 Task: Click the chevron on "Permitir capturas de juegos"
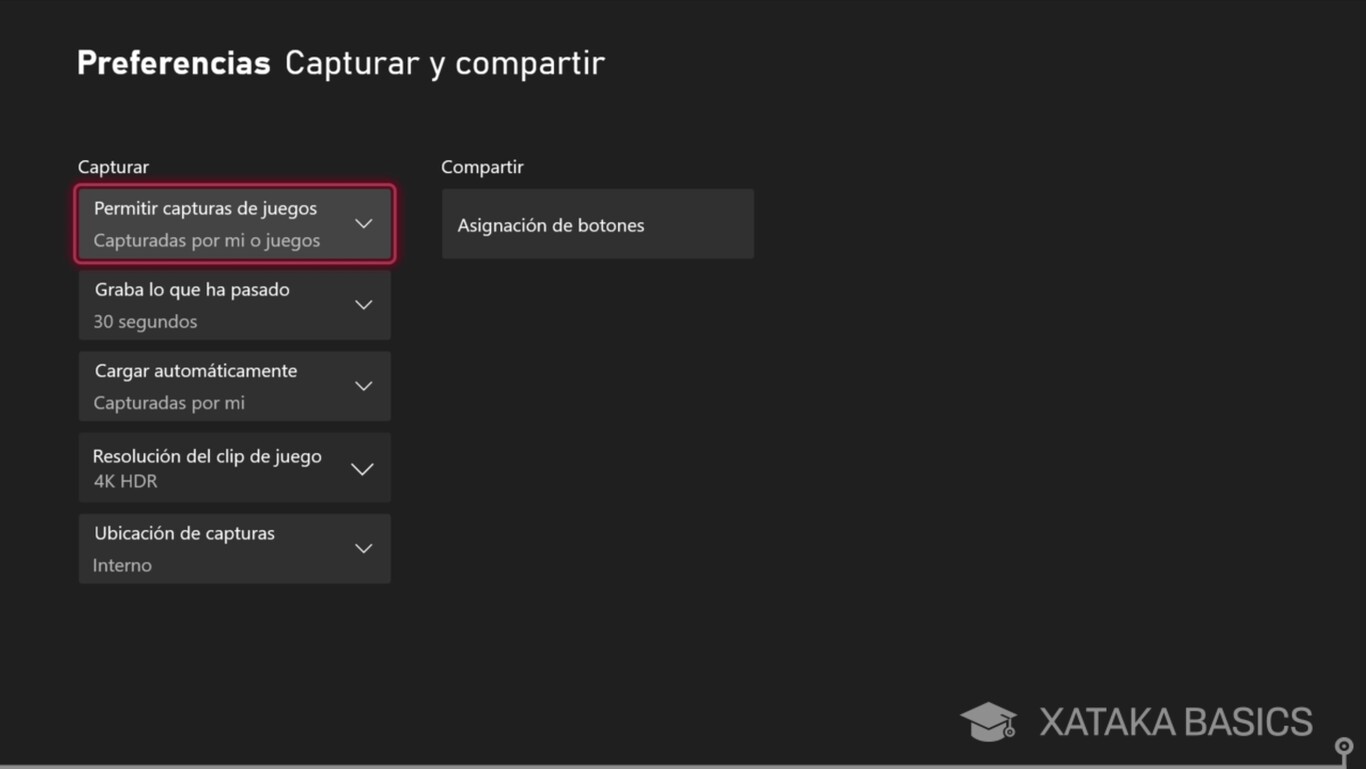click(x=363, y=223)
